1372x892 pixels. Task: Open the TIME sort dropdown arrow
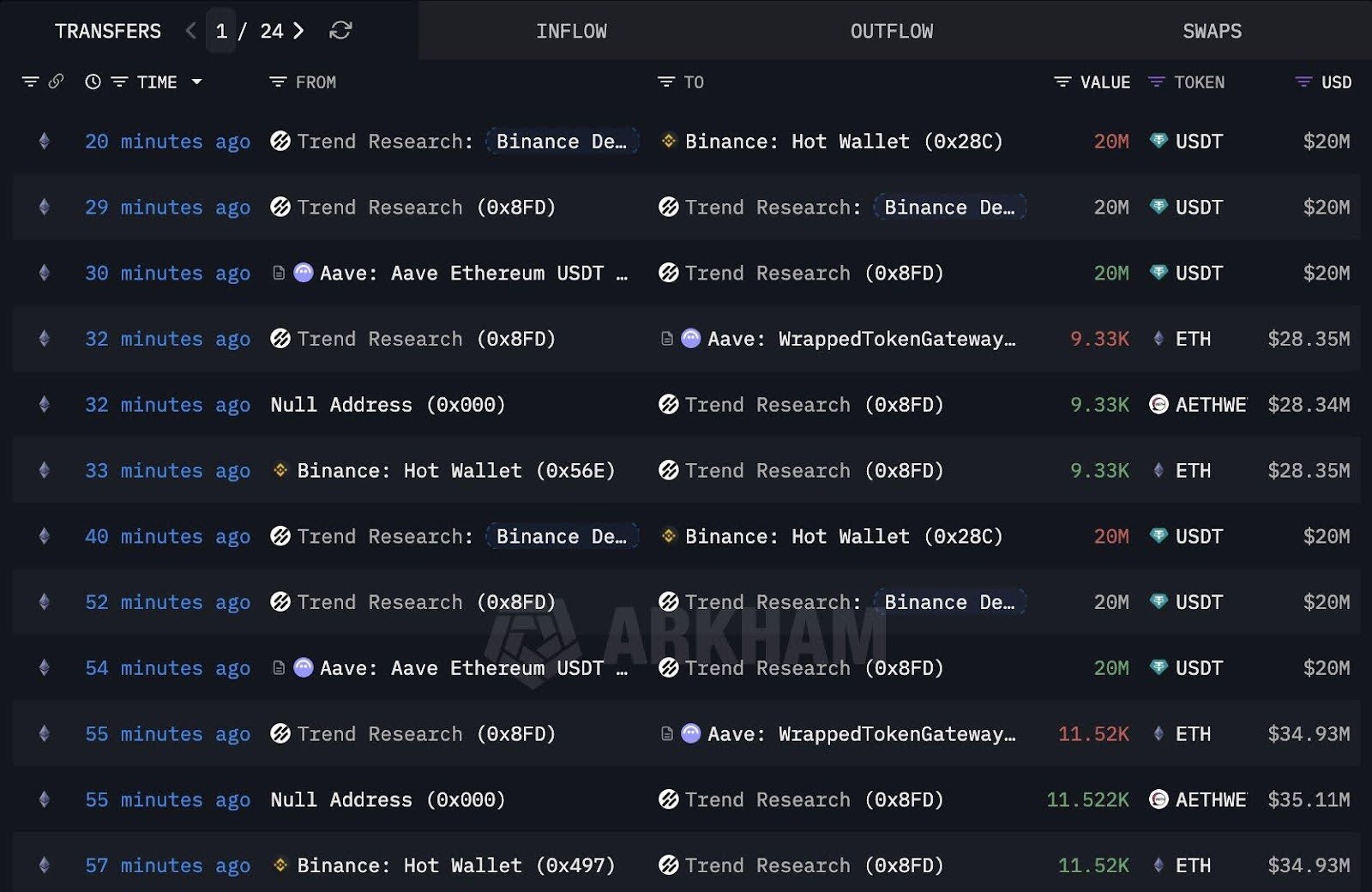click(197, 81)
